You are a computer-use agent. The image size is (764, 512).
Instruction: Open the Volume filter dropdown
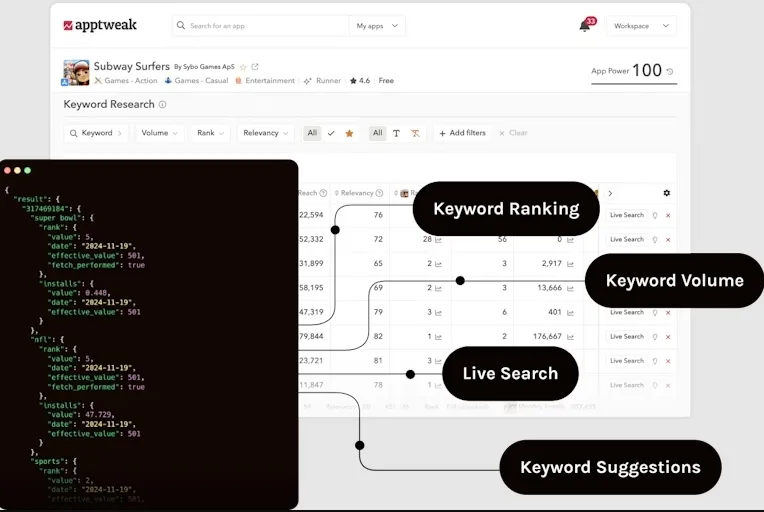pos(159,133)
